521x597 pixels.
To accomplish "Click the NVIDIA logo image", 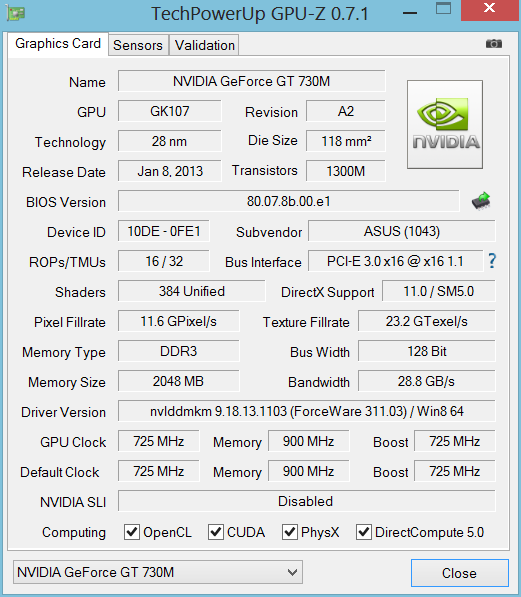I will pyautogui.click(x=445, y=125).
